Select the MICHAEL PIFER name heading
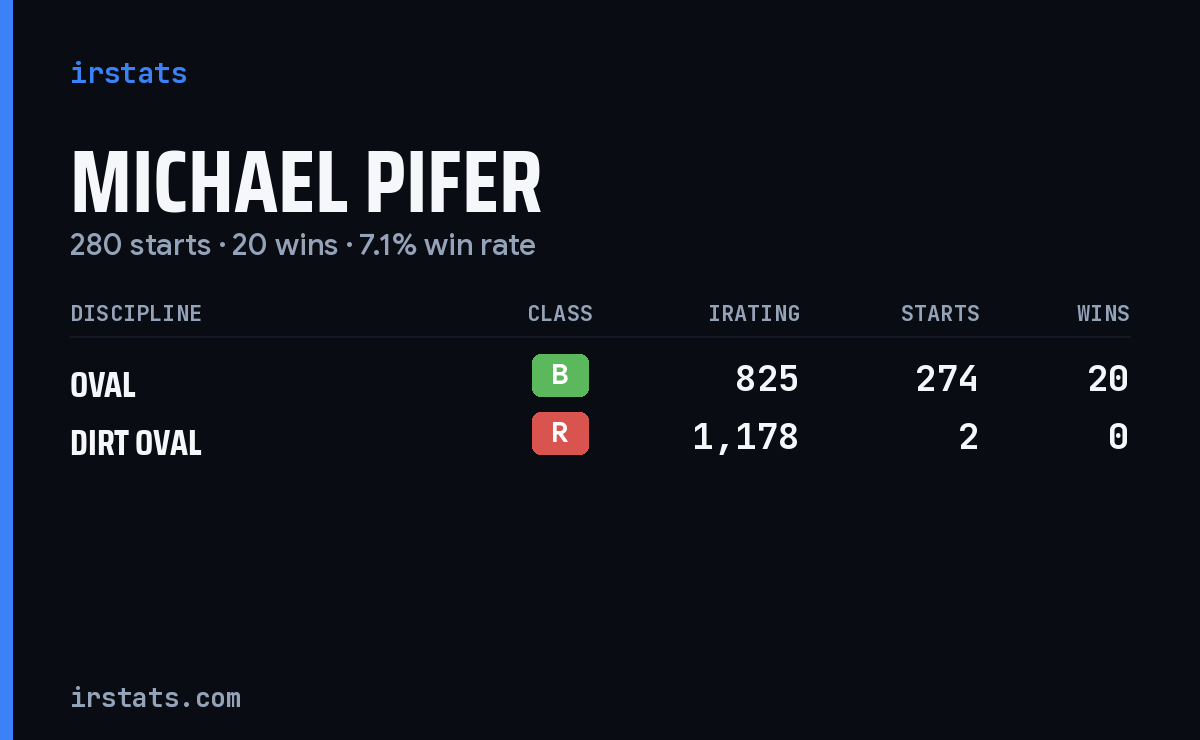Viewport: 1200px width, 740px height. (306, 184)
